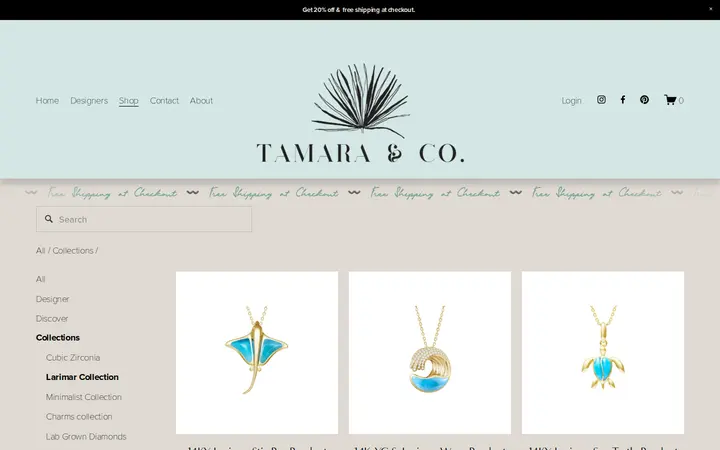Click the Tamara & Co. palm logo

(x=360, y=113)
